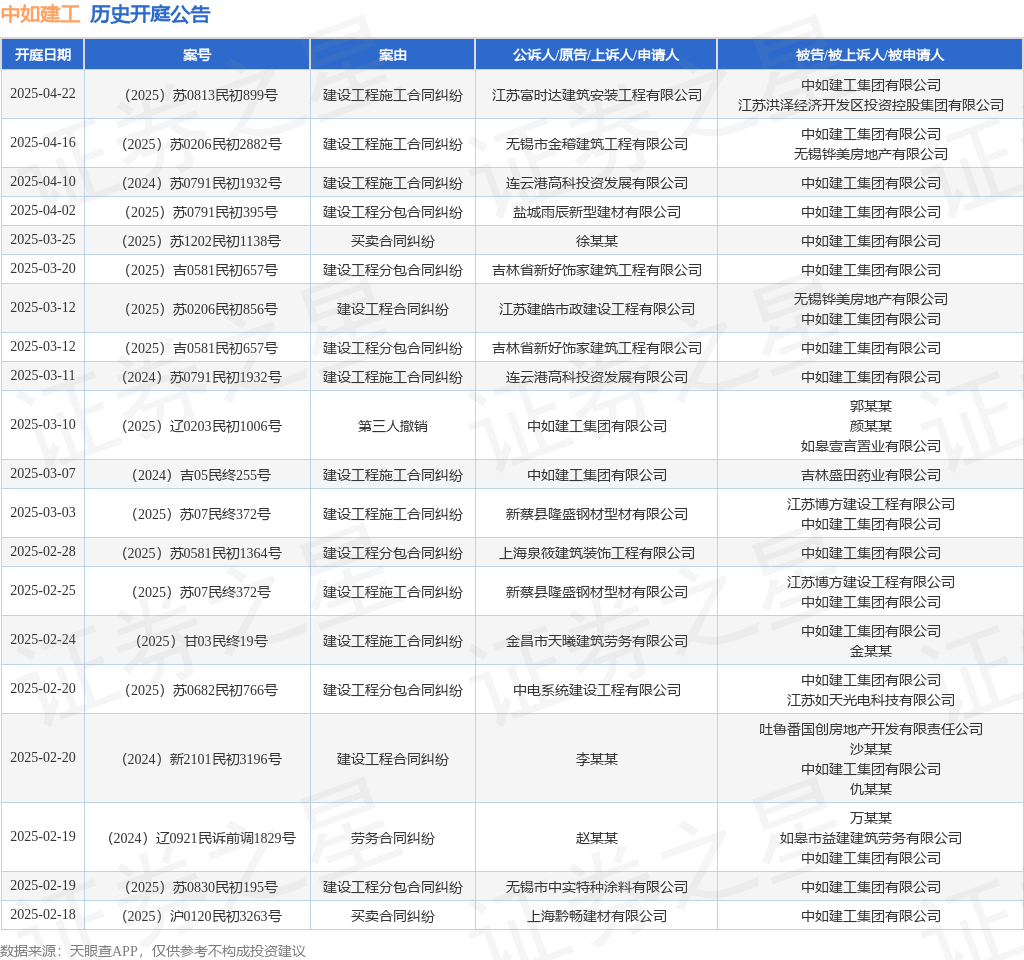The height and width of the screenshot is (960, 1024).
Task: Select cause 劳务合同纠纷
Action: click(392, 838)
